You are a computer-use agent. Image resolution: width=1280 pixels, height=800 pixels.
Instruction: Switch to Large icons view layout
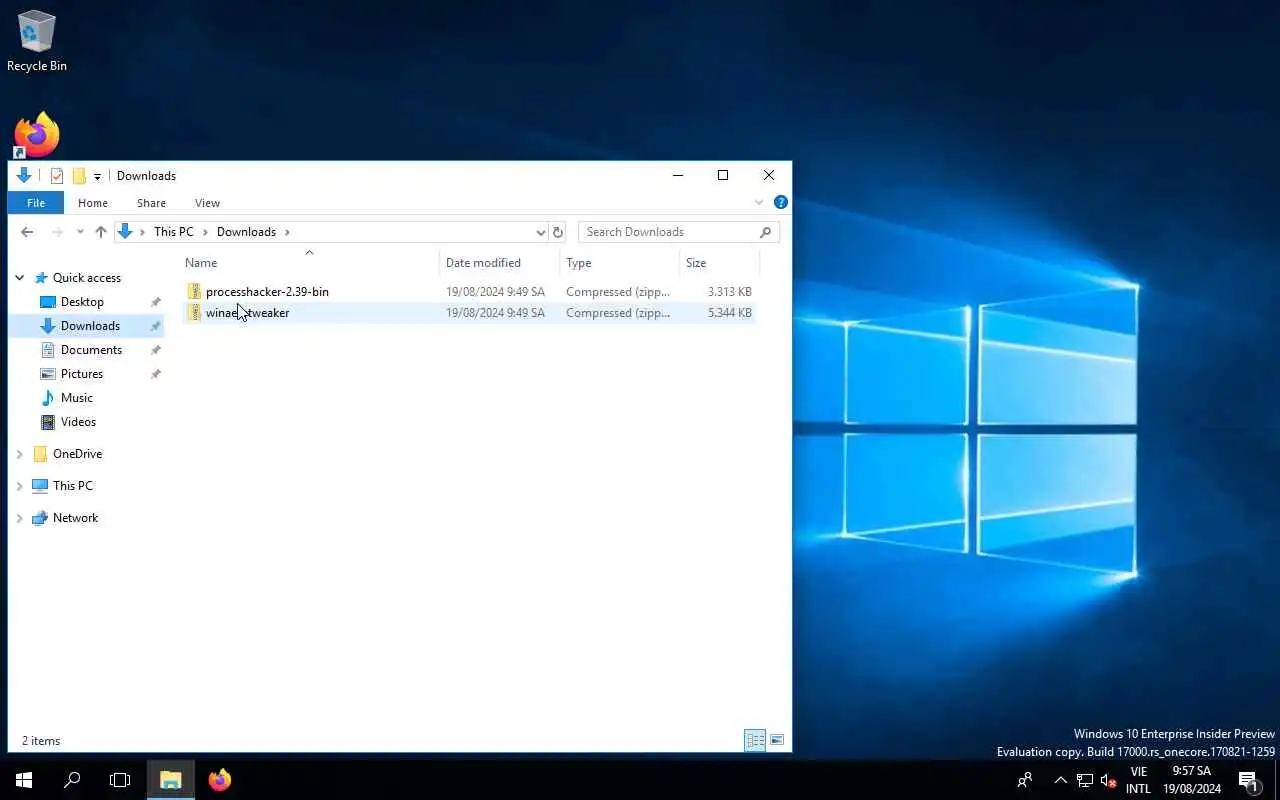(777, 740)
